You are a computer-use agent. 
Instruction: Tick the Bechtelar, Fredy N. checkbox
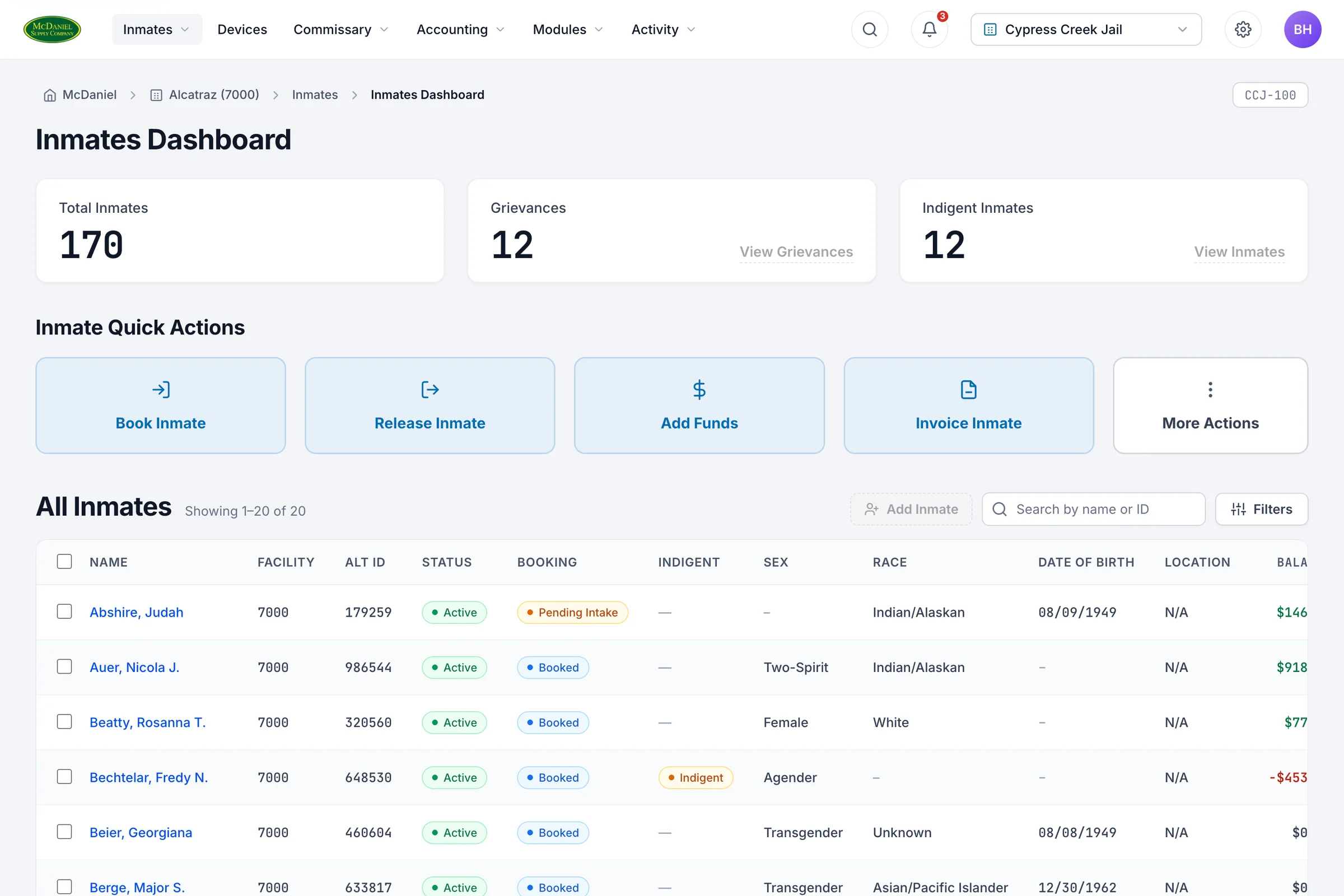[x=64, y=777]
